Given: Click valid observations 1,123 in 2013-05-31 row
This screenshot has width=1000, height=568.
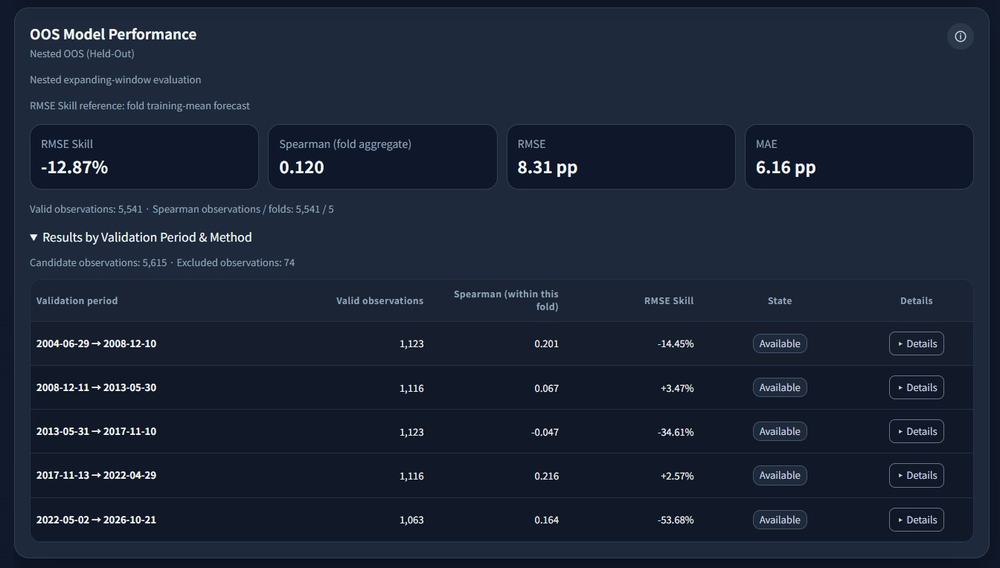Looking at the screenshot, I should click(411, 432).
